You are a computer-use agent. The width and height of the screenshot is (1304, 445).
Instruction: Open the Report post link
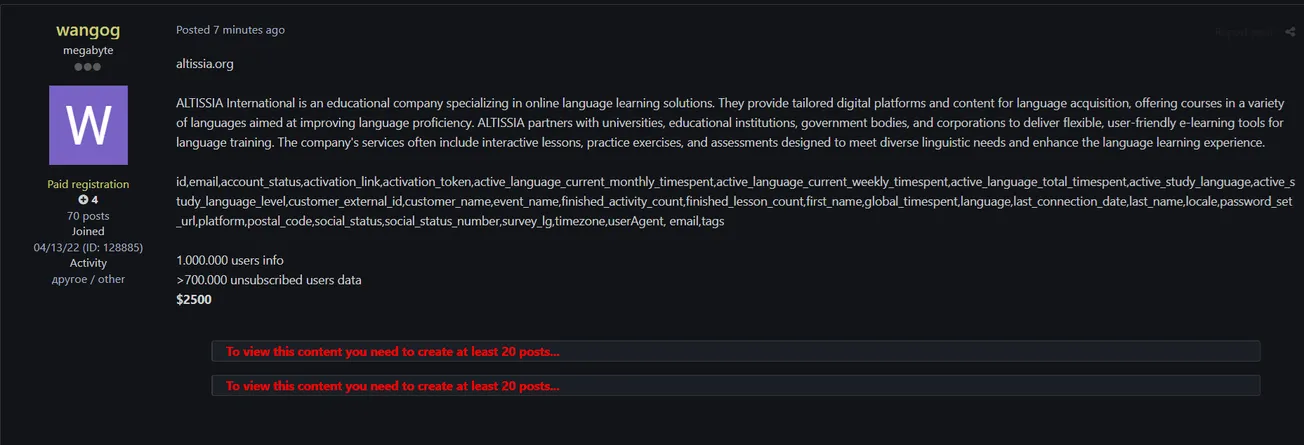(1244, 32)
